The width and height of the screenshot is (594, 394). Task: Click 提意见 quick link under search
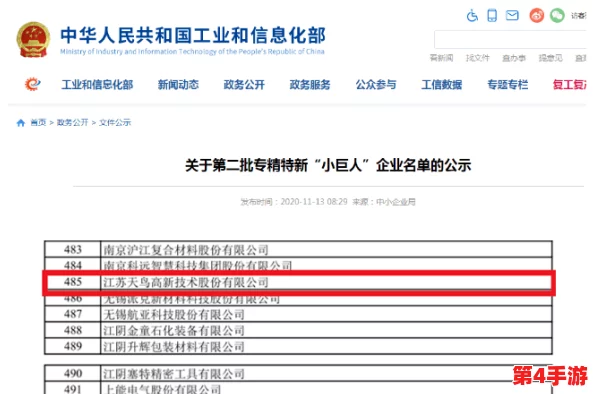coord(550,58)
